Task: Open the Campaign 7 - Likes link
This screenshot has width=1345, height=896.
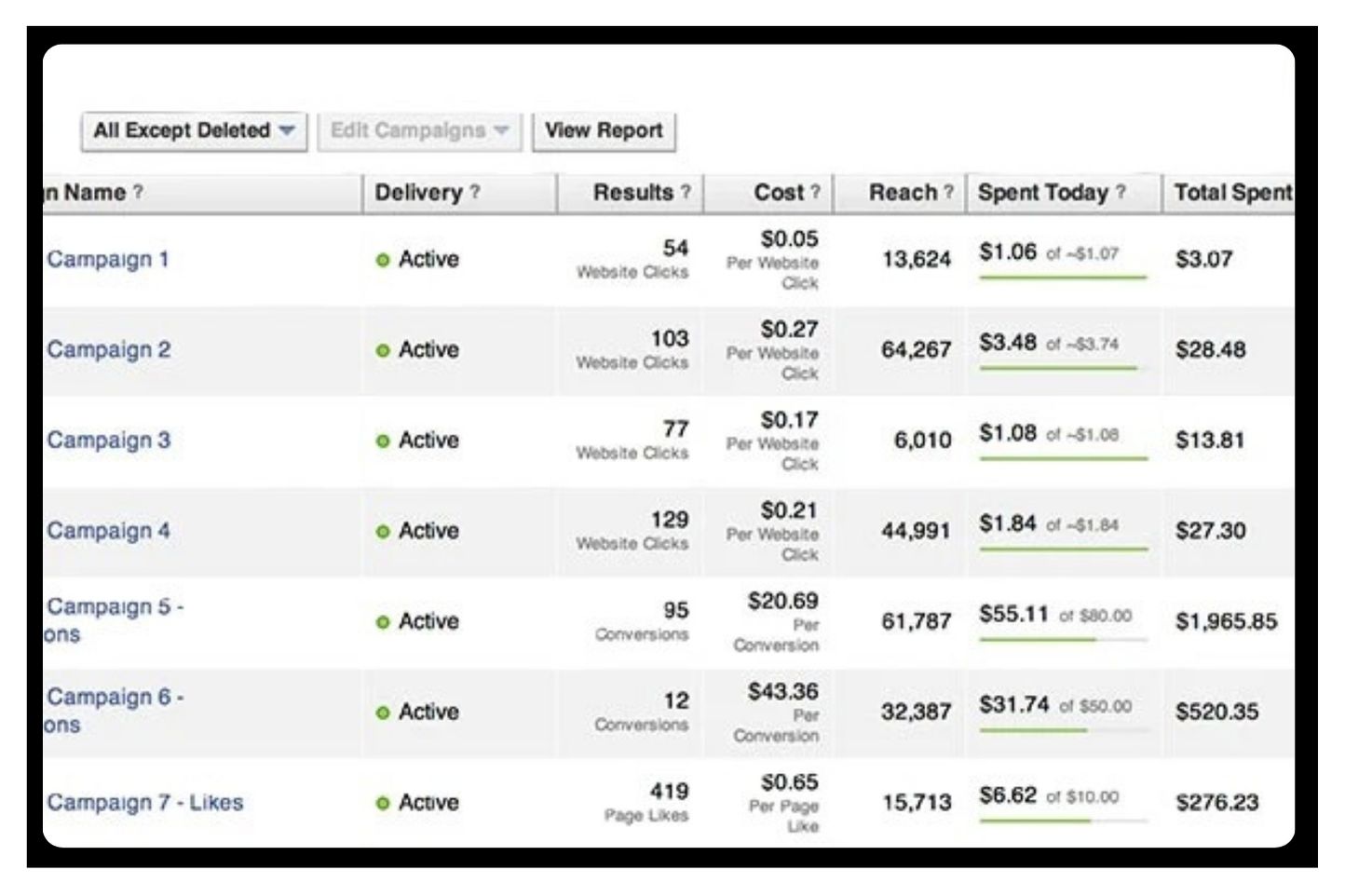Action: coord(145,802)
